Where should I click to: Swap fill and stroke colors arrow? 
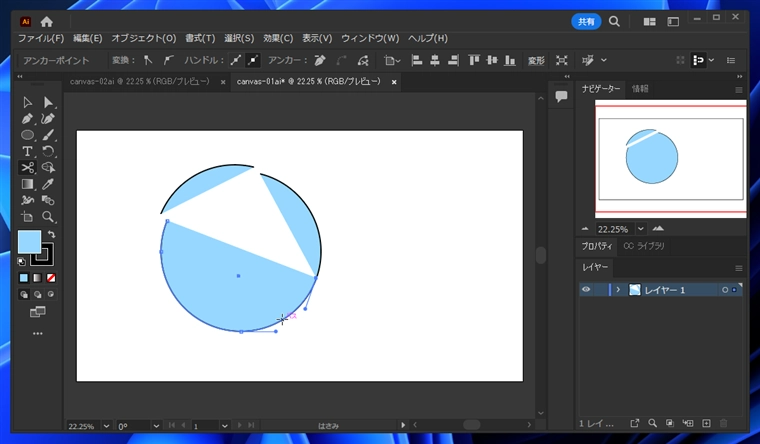(51, 235)
